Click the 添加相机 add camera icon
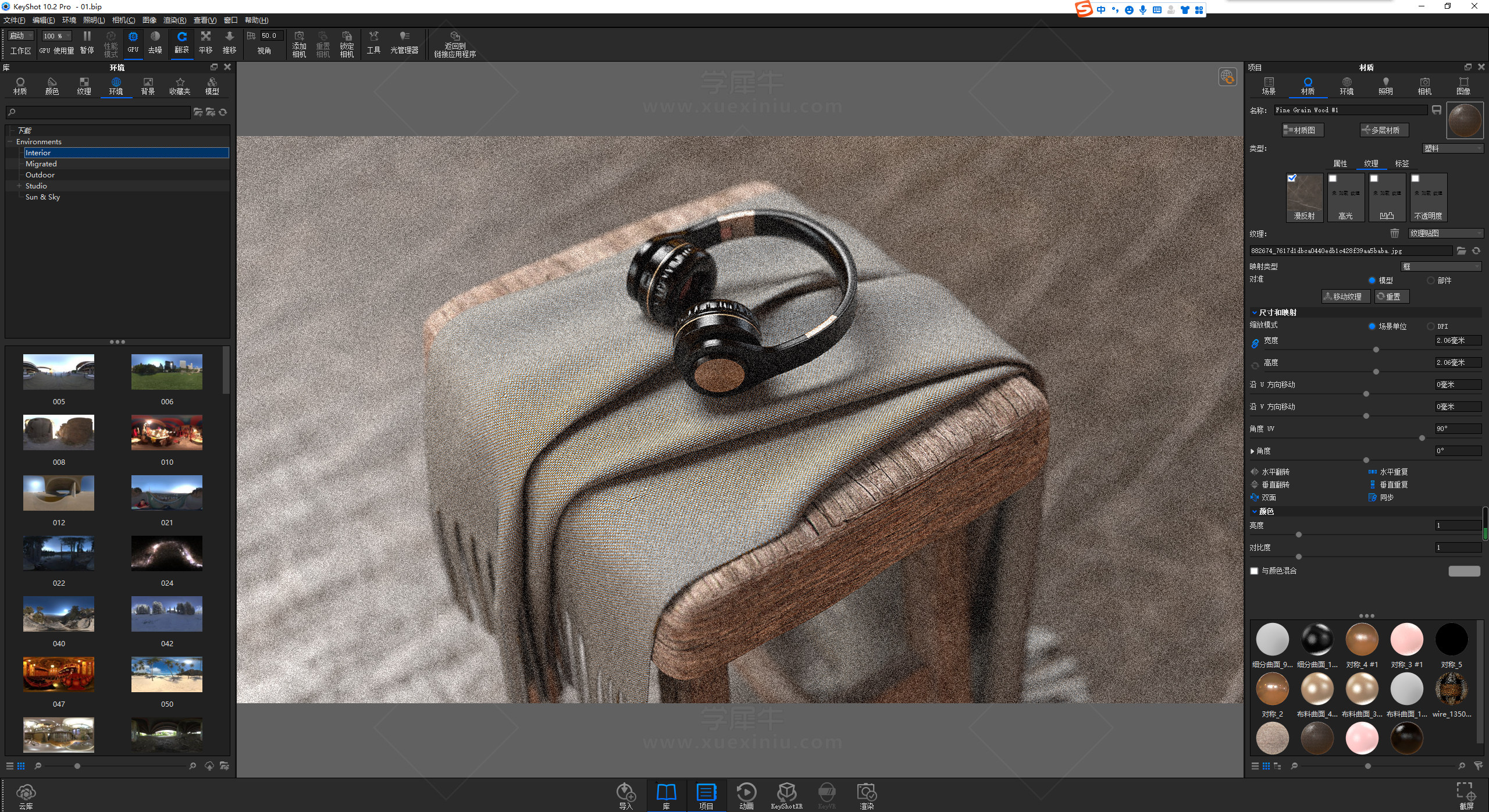 coord(299,44)
